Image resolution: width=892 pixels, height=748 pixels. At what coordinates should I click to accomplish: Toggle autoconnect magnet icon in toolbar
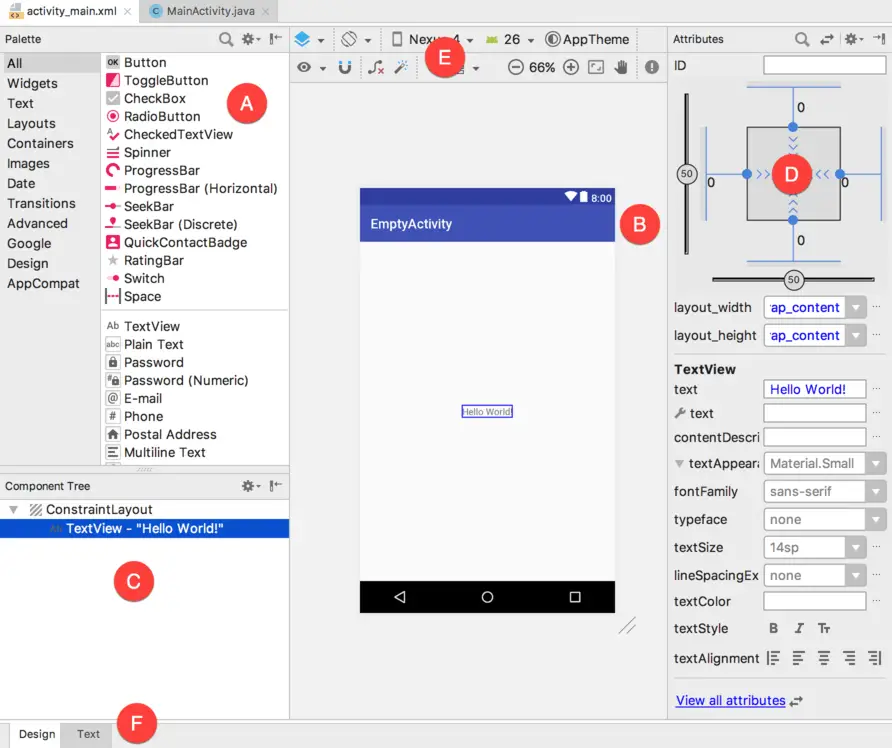click(x=345, y=67)
